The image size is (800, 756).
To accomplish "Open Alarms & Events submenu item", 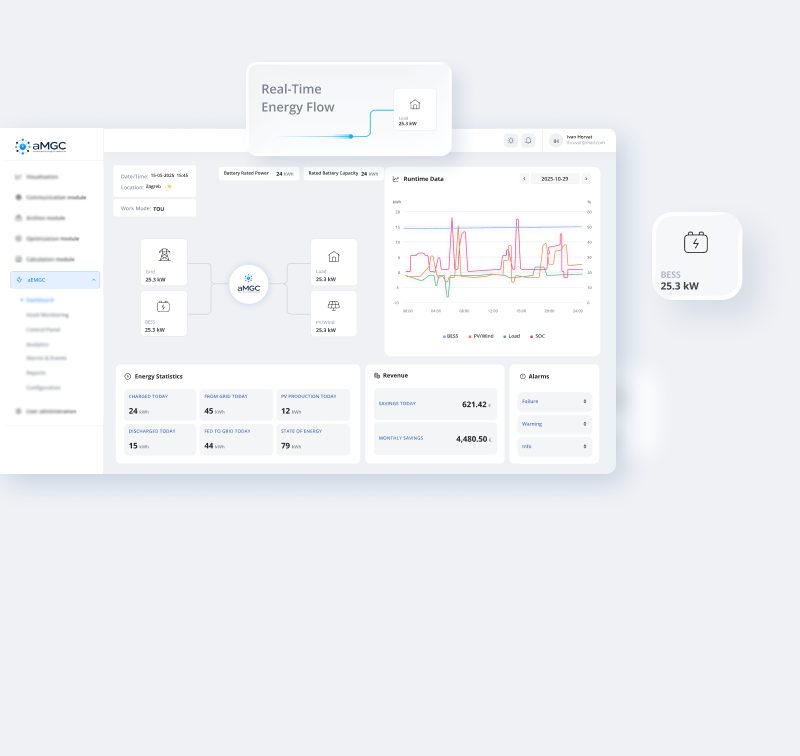I will pos(46,358).
